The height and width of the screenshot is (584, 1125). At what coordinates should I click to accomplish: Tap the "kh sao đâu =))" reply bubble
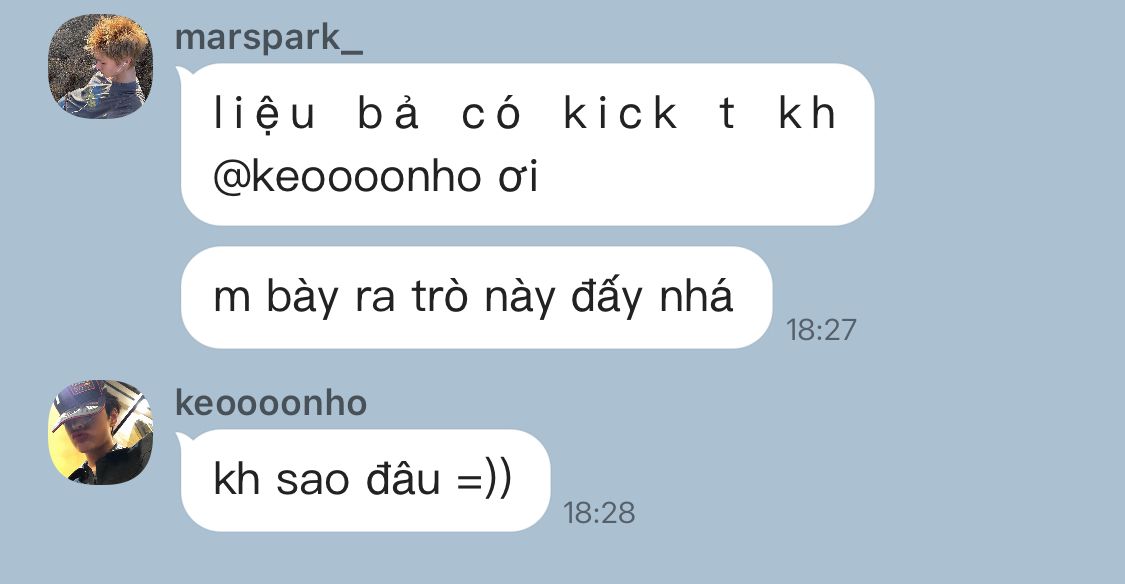tap(365, 480)
